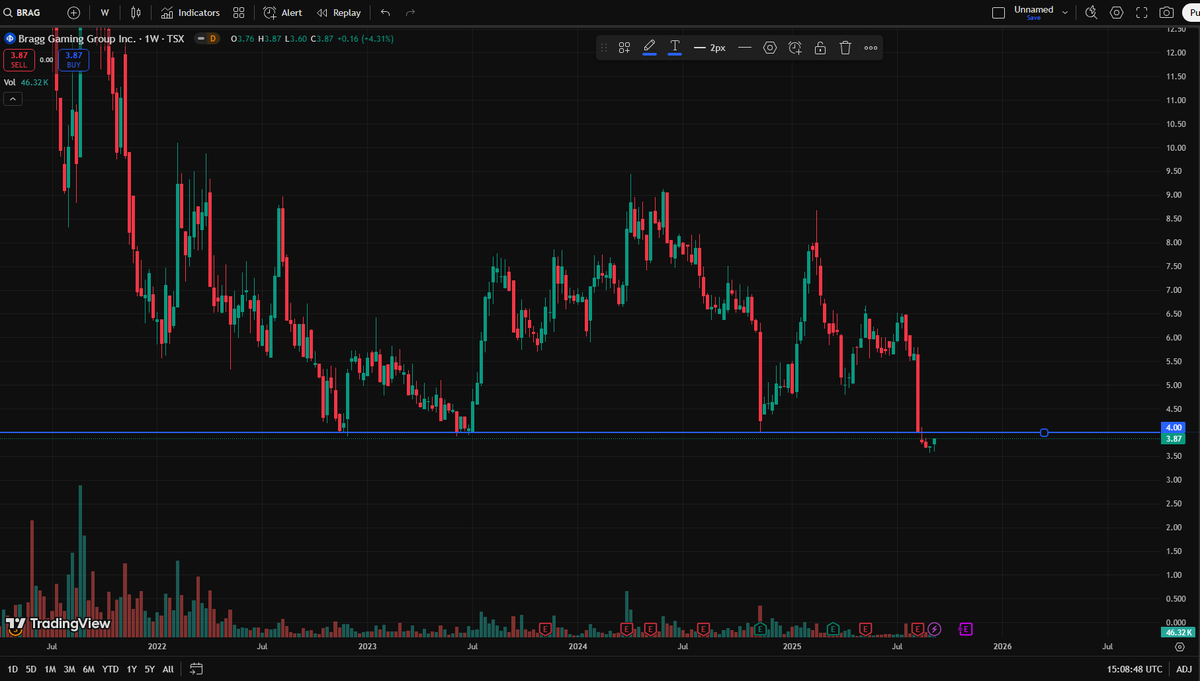Click the 46.32K volume axis label
Viewport: 1200px width, 681px height.
pyautogui.click(x=1177, y=633)
